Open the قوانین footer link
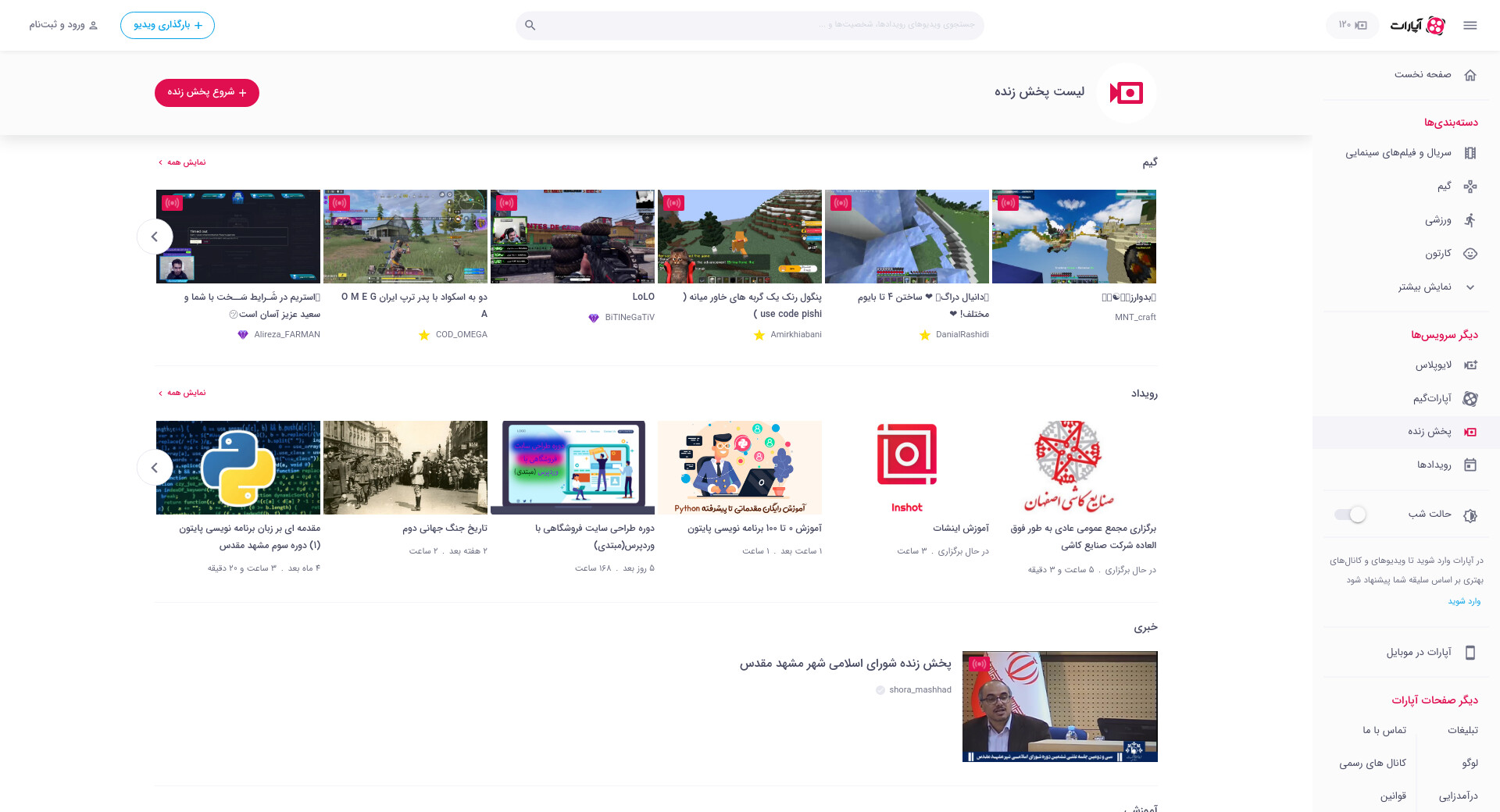Screen dimensions: 1500x812 [1393, 796]
